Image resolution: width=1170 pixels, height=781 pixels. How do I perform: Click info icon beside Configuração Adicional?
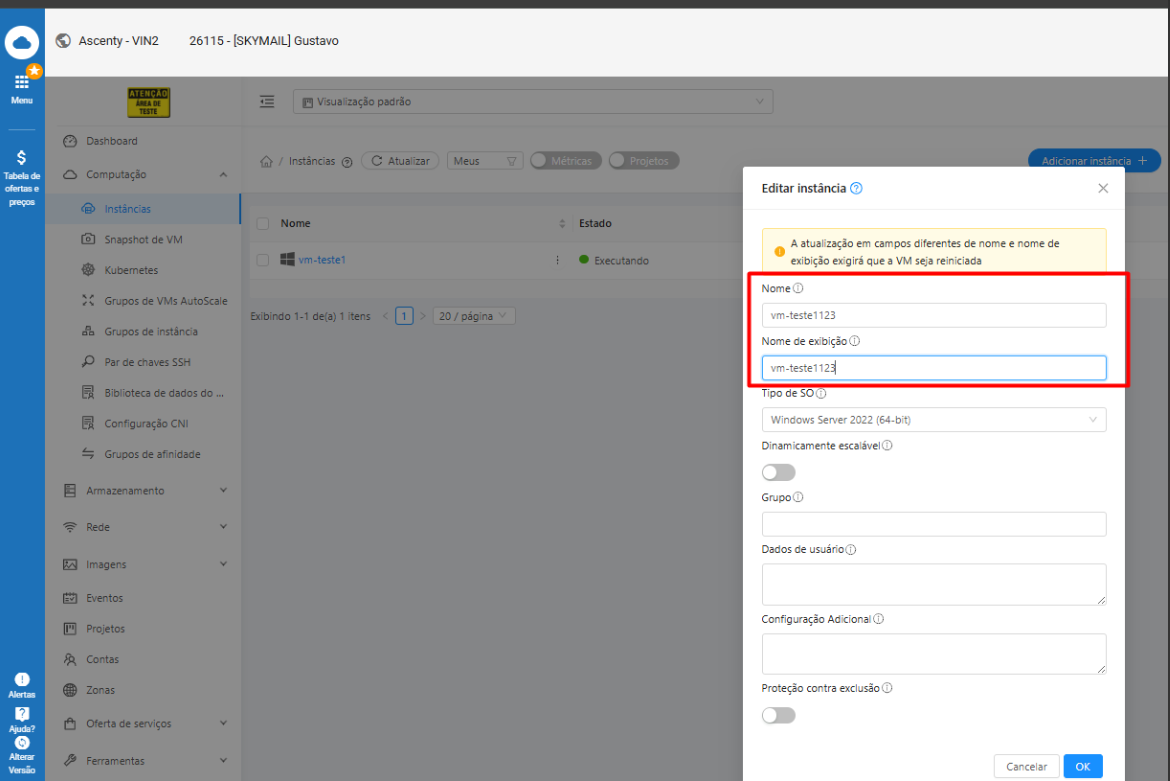878,619
